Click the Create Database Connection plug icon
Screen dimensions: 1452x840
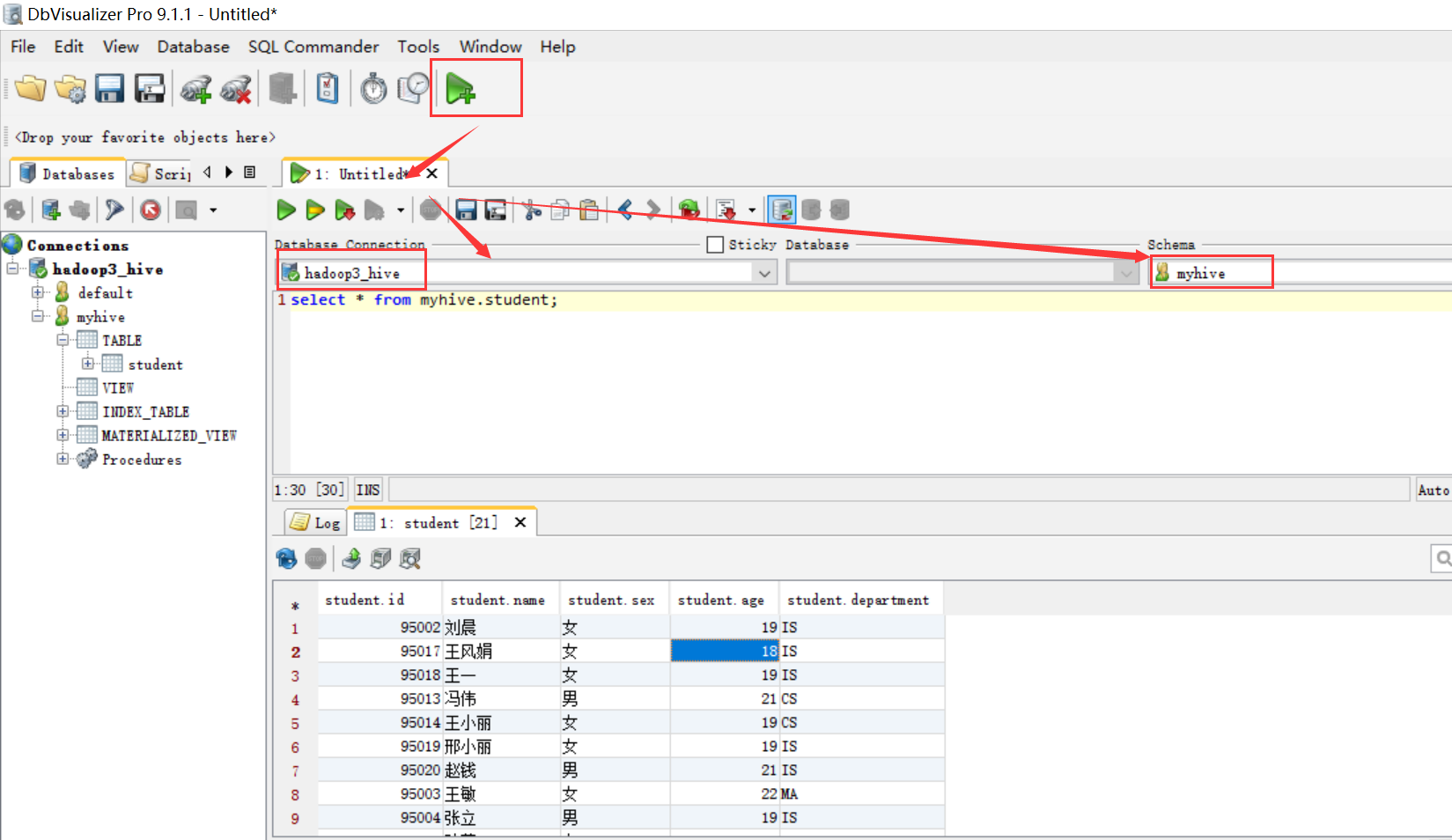(x=195, y=89)
